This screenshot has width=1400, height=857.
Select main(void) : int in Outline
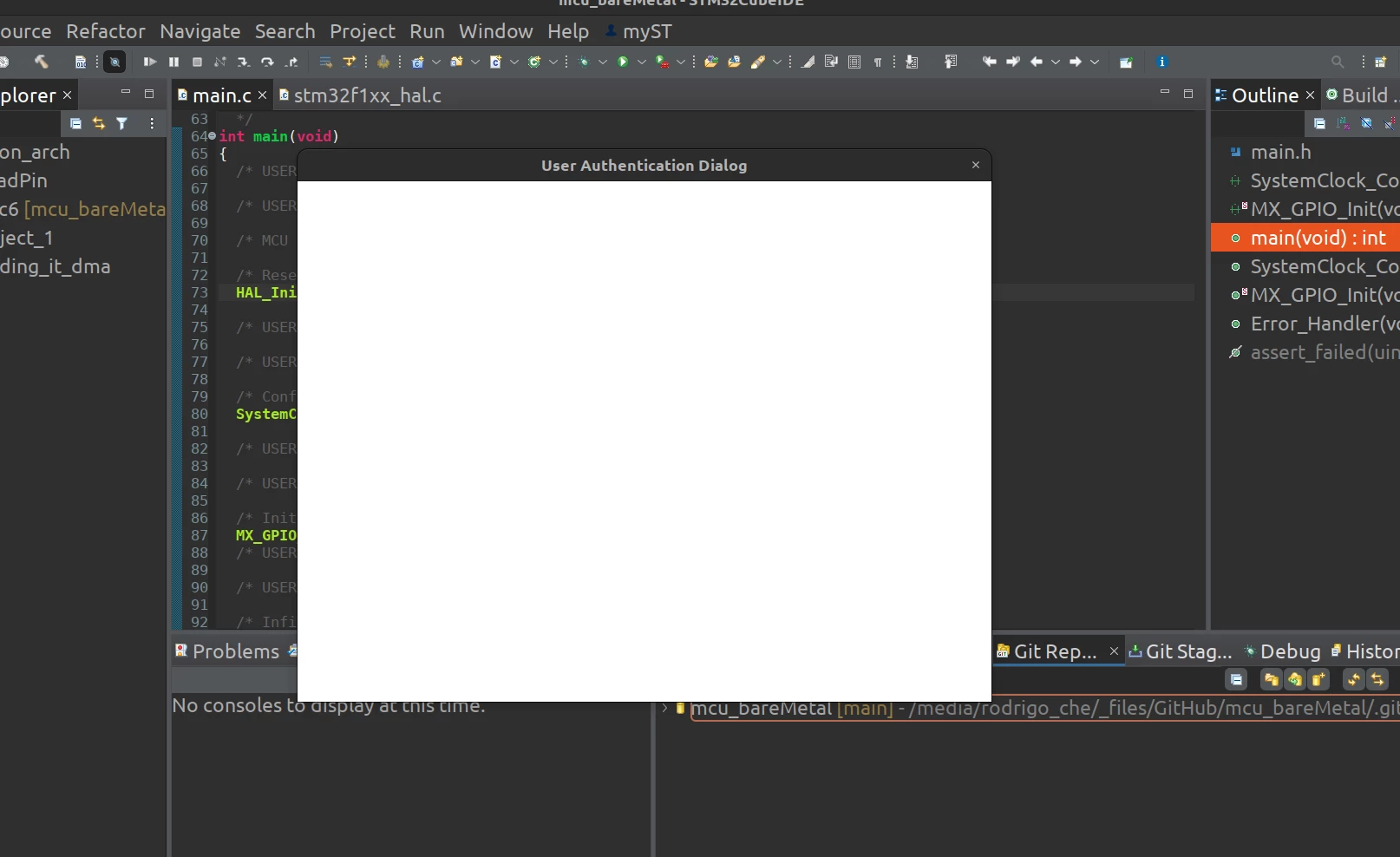point(1318,238)
